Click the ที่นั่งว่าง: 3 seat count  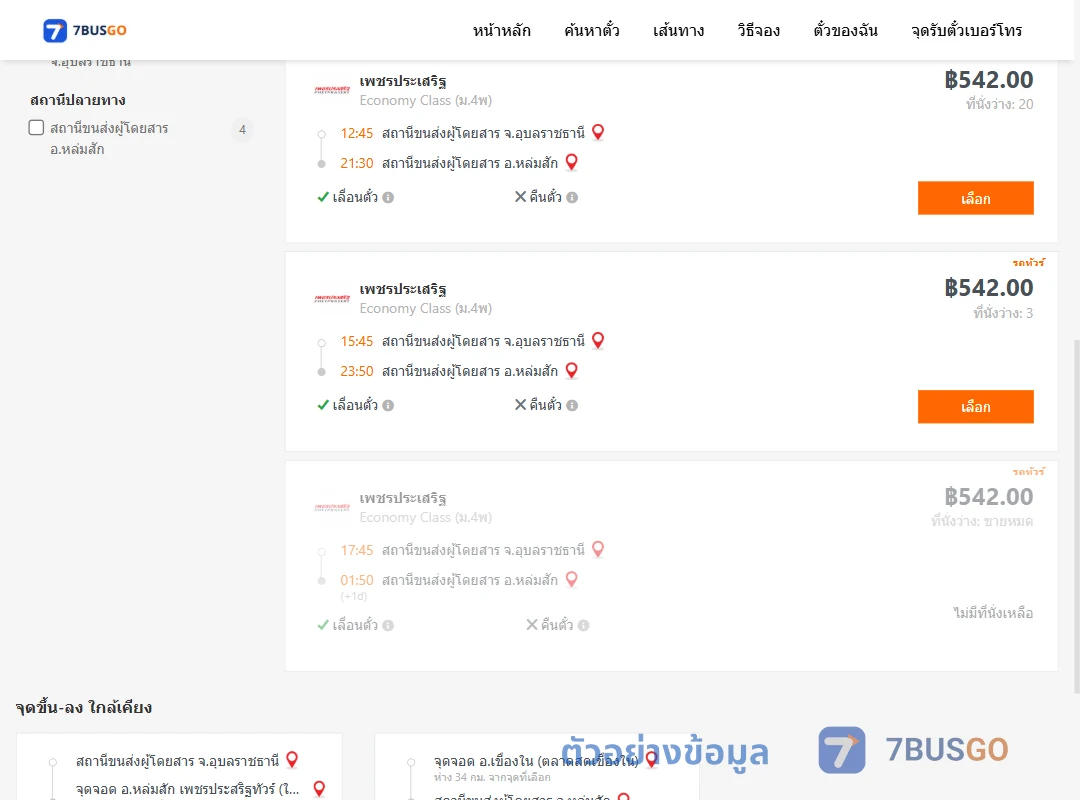[x=1003, y=313]
